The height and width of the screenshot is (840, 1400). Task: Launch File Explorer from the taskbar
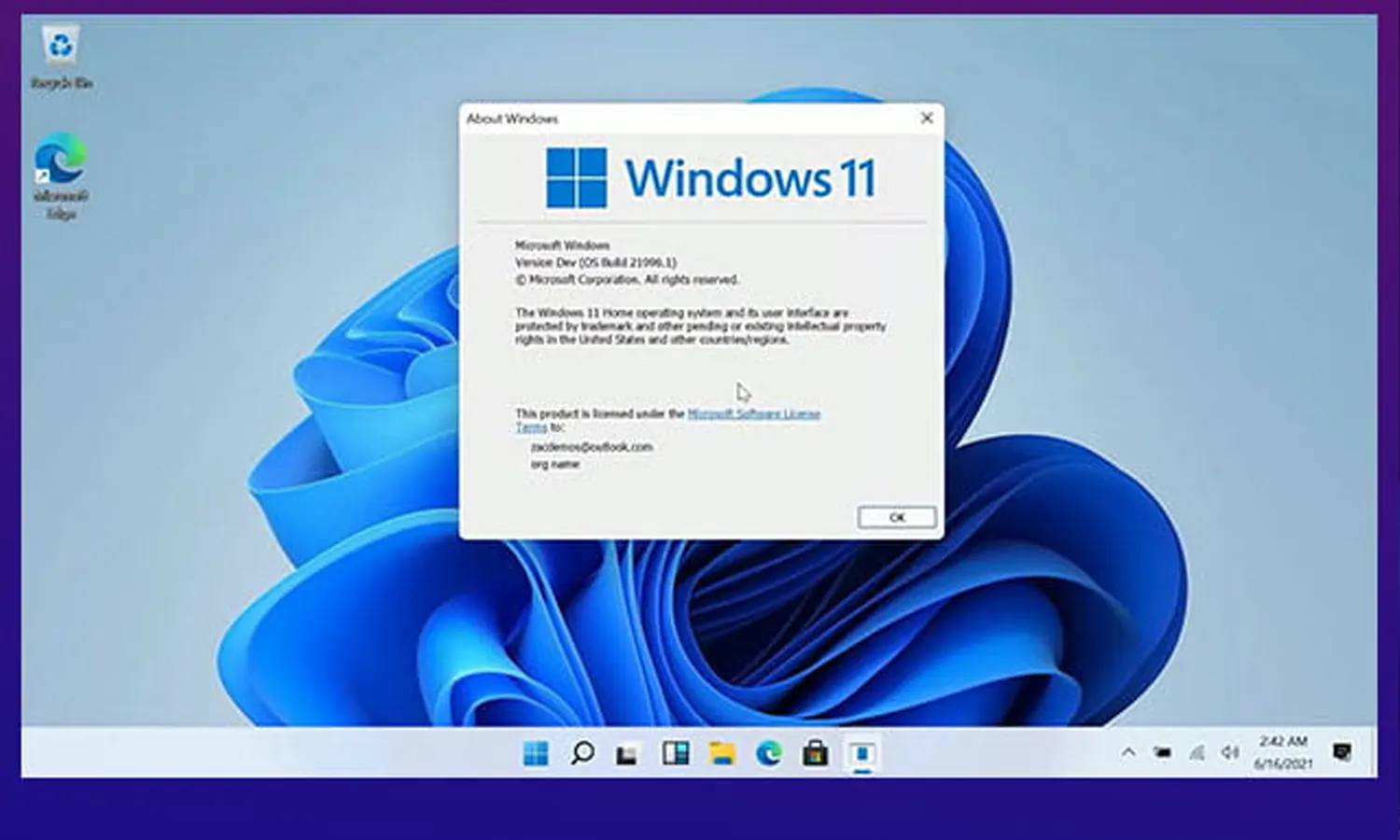(722, 753)
